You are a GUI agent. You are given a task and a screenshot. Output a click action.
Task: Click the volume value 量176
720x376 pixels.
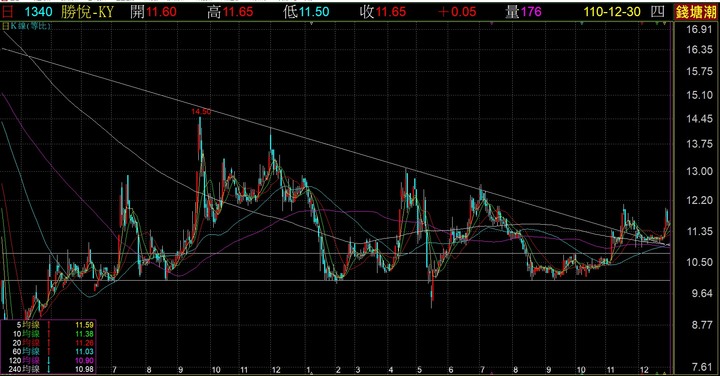(x=523, y=12)
